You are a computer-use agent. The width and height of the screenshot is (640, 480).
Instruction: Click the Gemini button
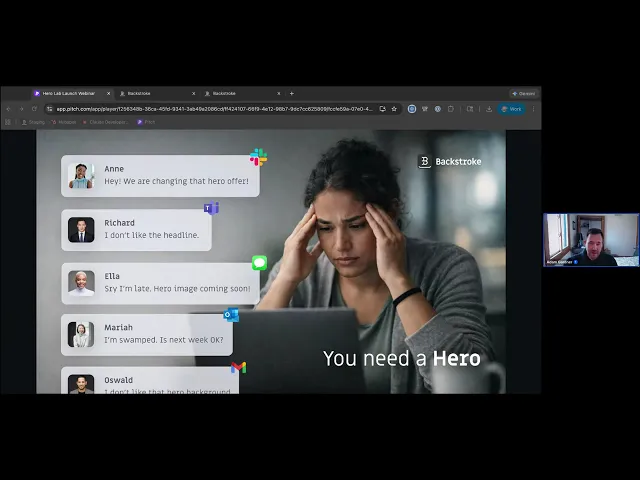pyautogui.click(x=524, y=93)
